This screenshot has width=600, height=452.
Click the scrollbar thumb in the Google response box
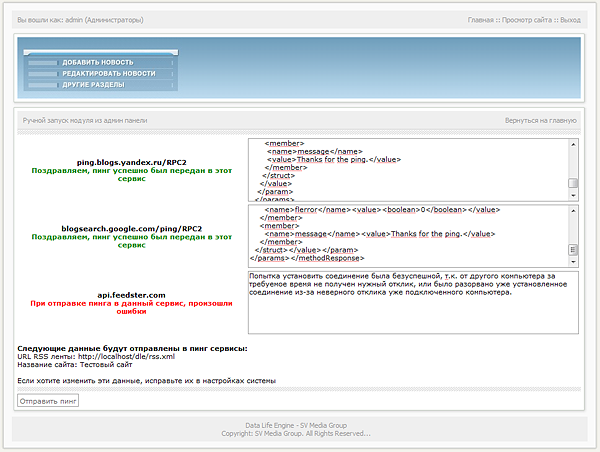pos(573,250)
